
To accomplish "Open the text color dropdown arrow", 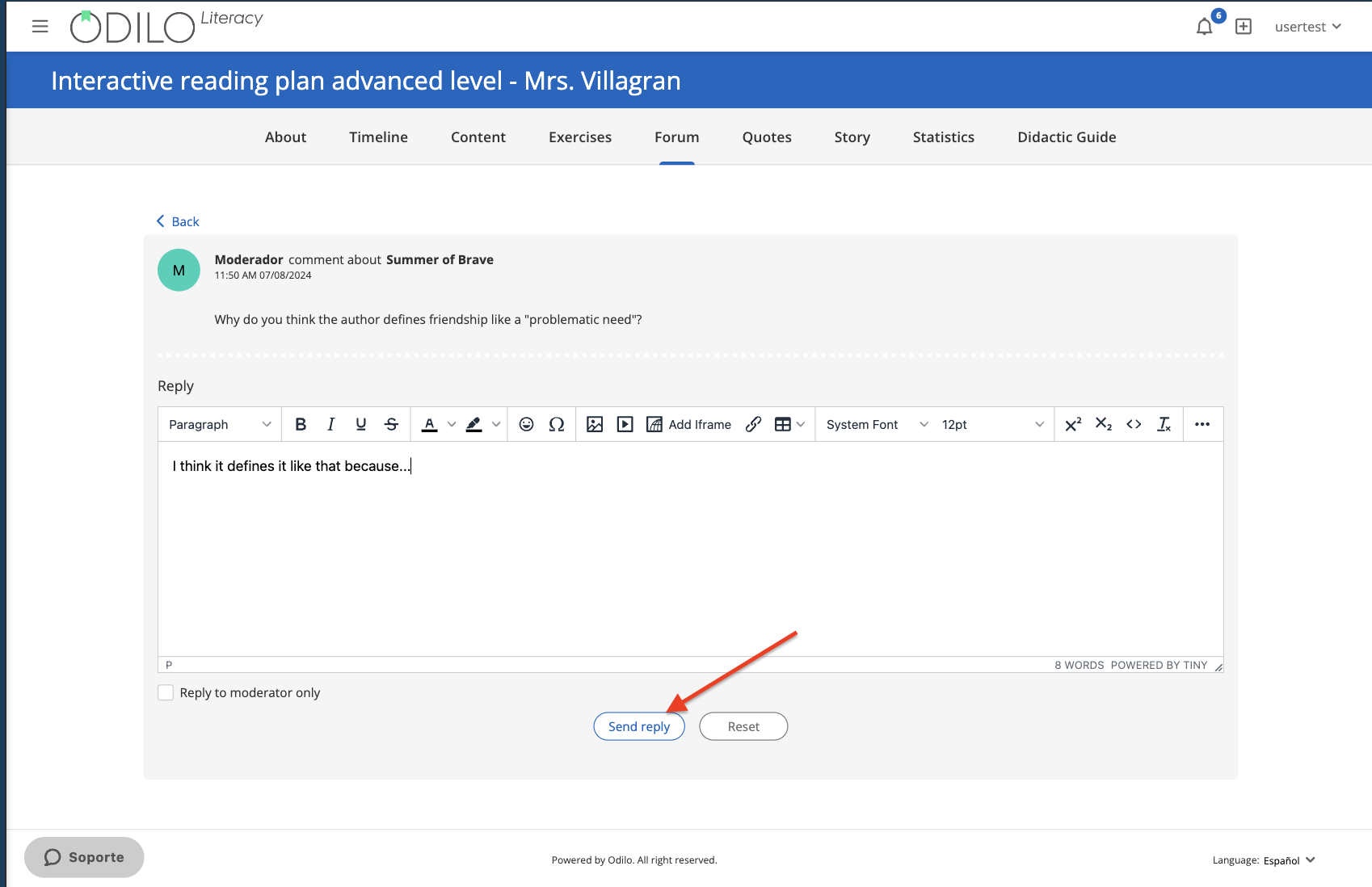I will point(452,424).
